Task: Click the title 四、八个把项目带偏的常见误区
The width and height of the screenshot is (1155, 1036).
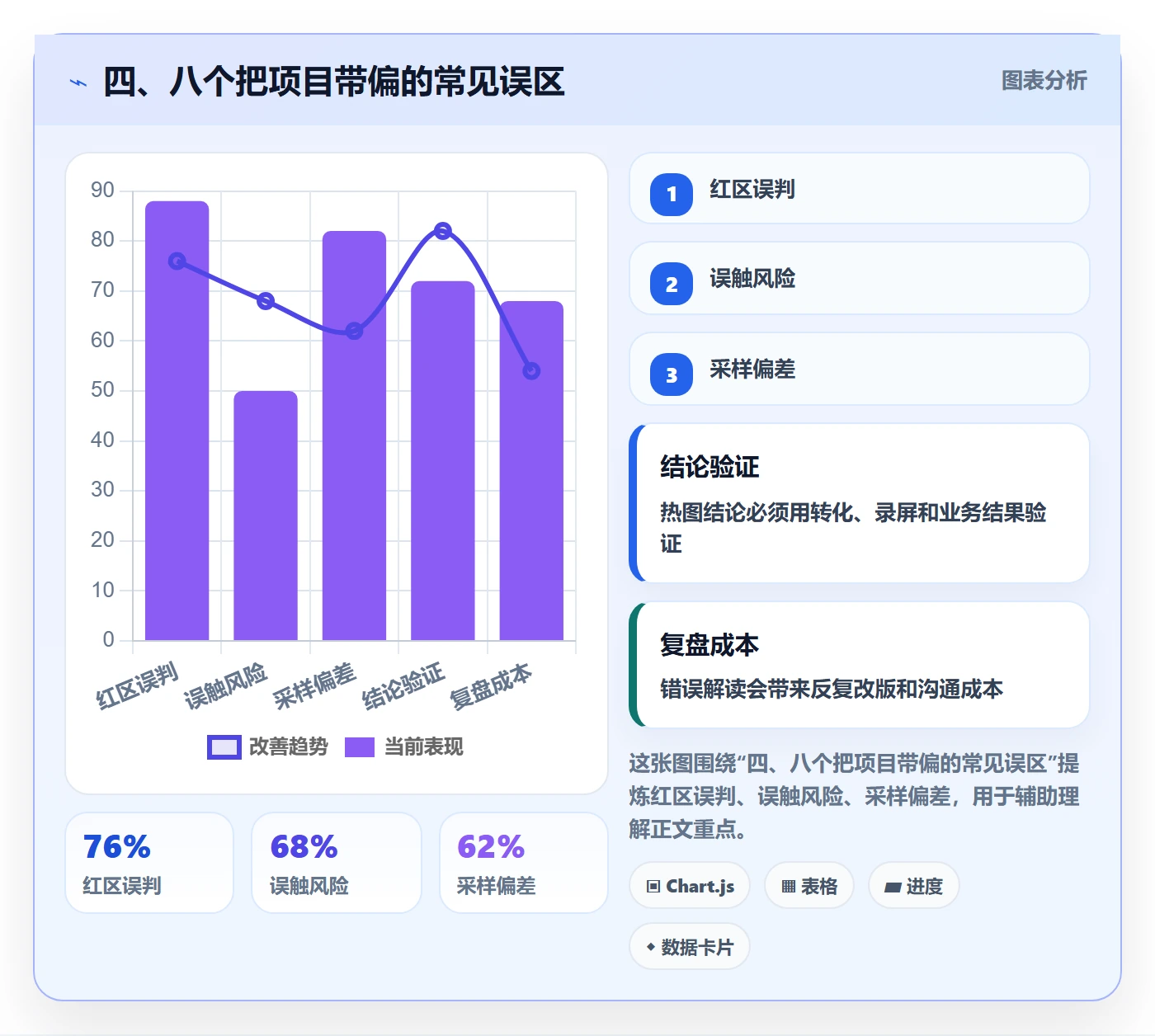Action: pyautogui.click(x=334, y=82)
